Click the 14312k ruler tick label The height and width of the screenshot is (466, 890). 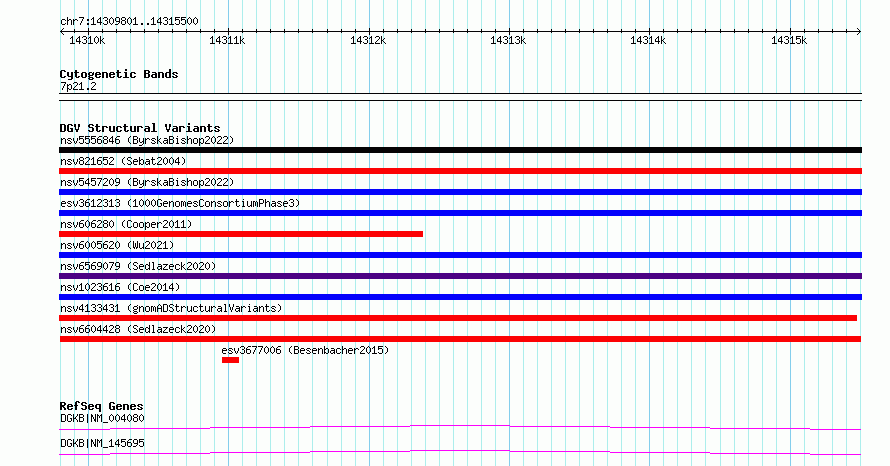coord(368,40)
